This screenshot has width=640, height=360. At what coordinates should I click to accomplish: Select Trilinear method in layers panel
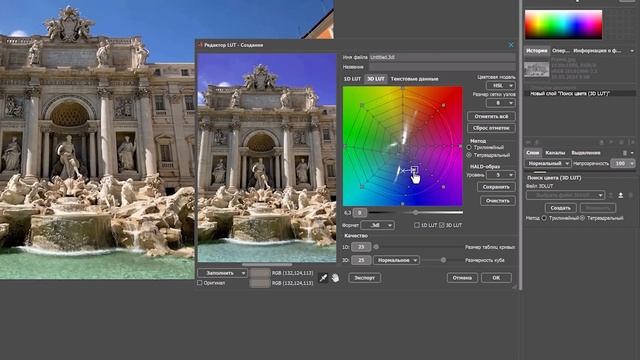click(544, 218)
